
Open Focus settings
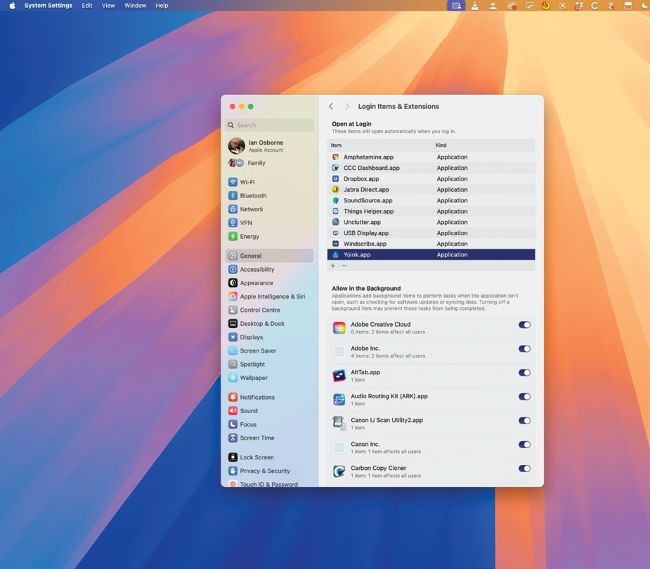tap(269, 424)
